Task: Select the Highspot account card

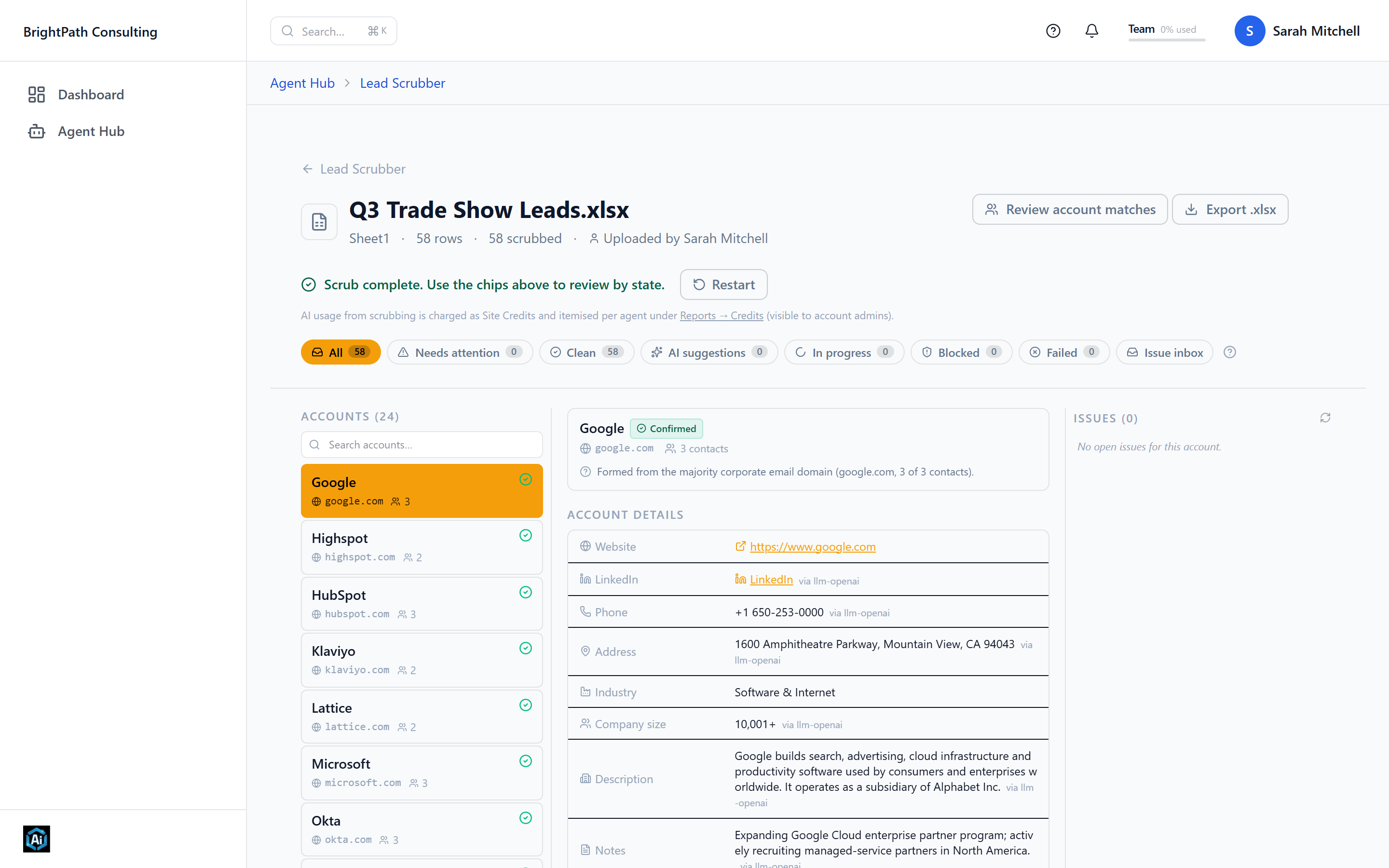Action: [422, 546]
